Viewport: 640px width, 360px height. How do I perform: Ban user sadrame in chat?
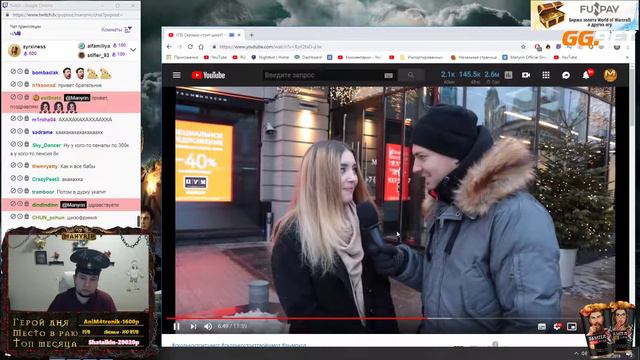pyautogui.click(x=13, y=131)
